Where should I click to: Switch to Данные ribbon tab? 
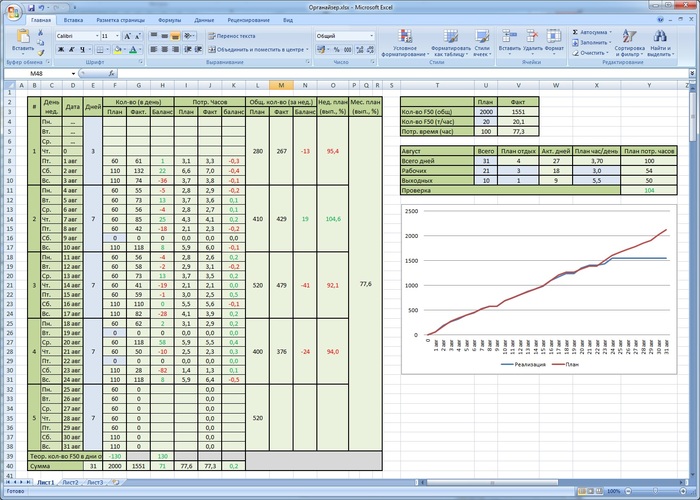point(204,20)
